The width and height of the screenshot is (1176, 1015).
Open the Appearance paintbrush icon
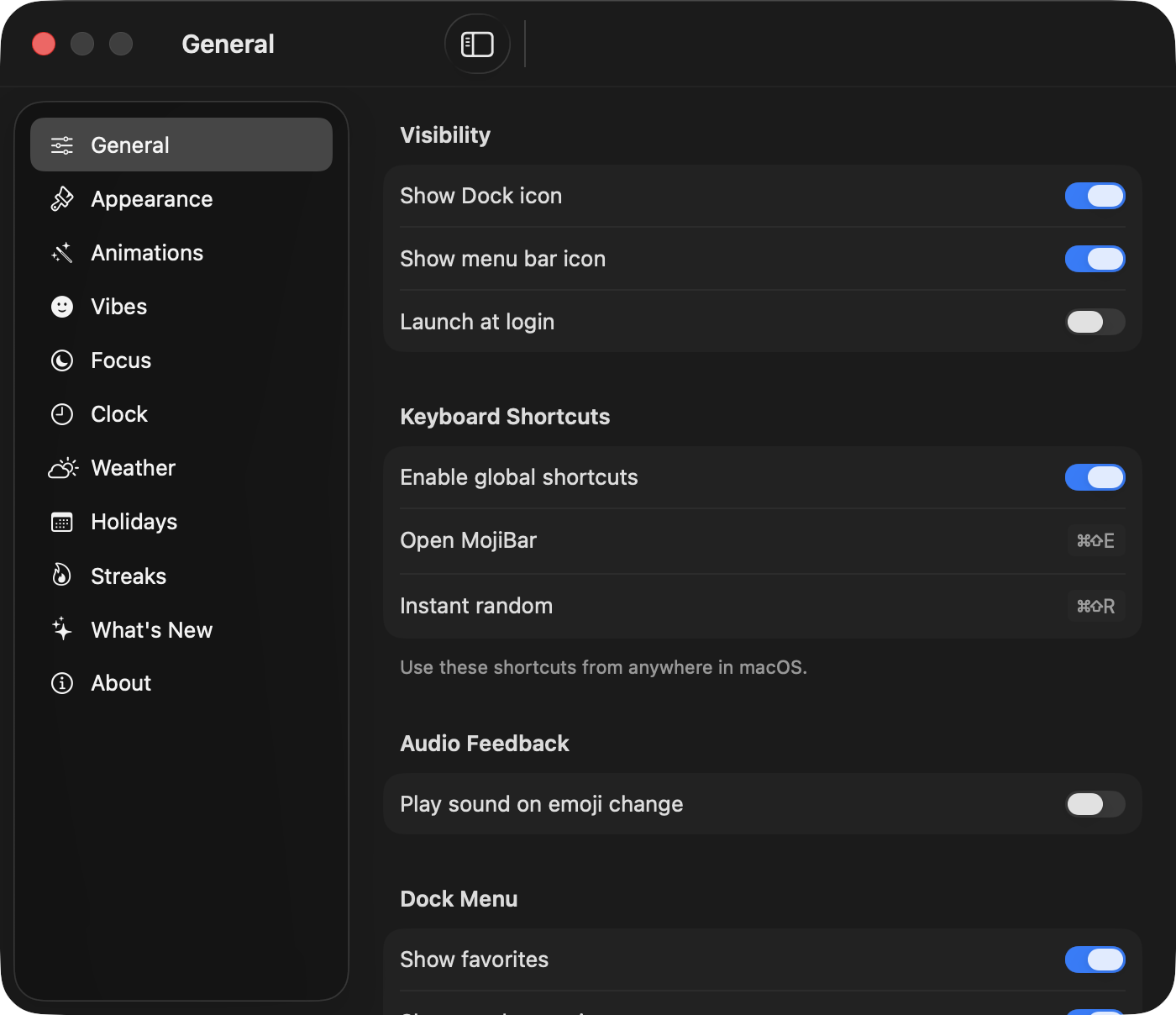coord(61,199)
